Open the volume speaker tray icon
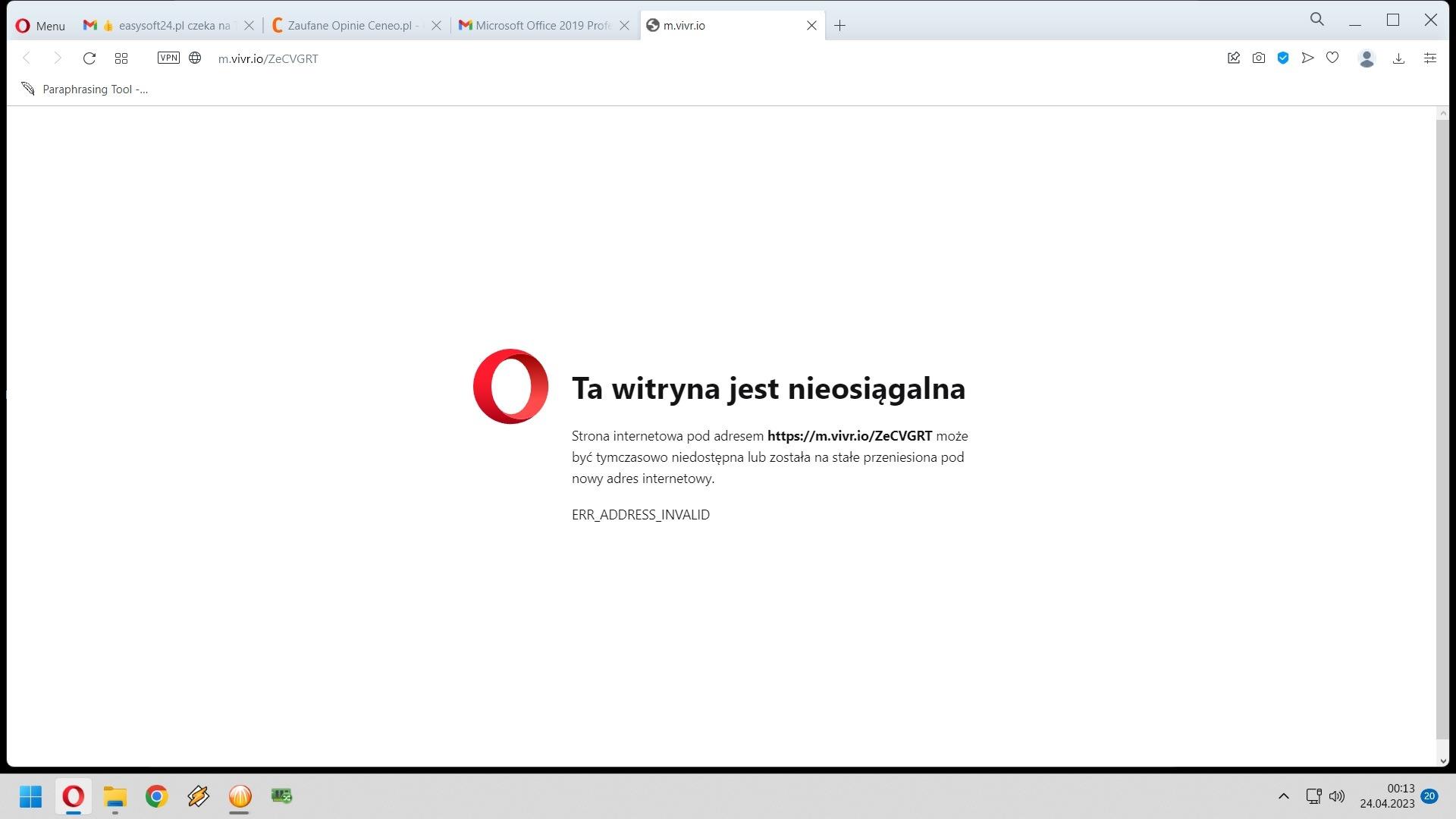 1337,796
